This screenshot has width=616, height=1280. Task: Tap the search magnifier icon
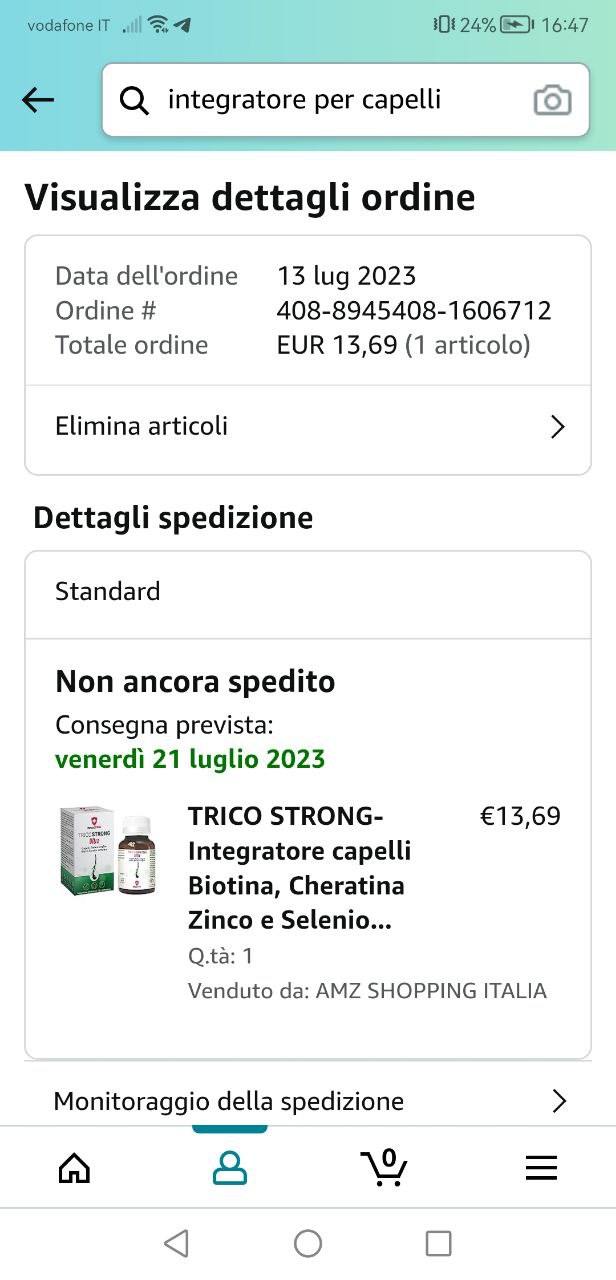[x=133, y=100]
